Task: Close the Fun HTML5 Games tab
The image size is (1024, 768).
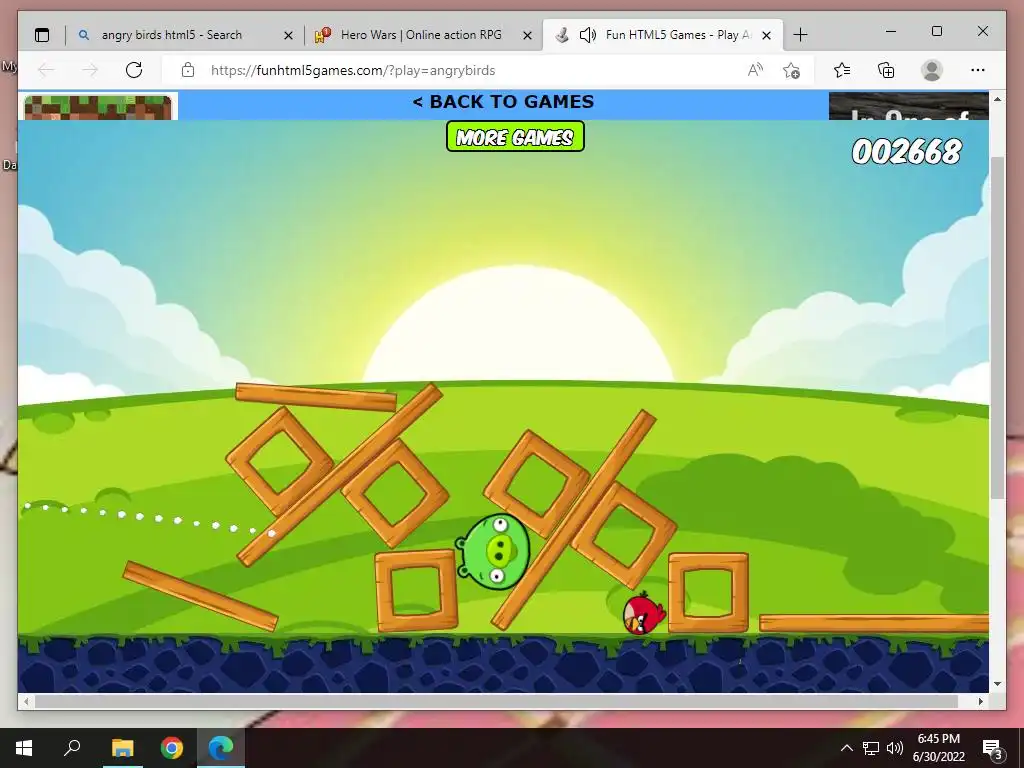Action: (x=767, y=35)
